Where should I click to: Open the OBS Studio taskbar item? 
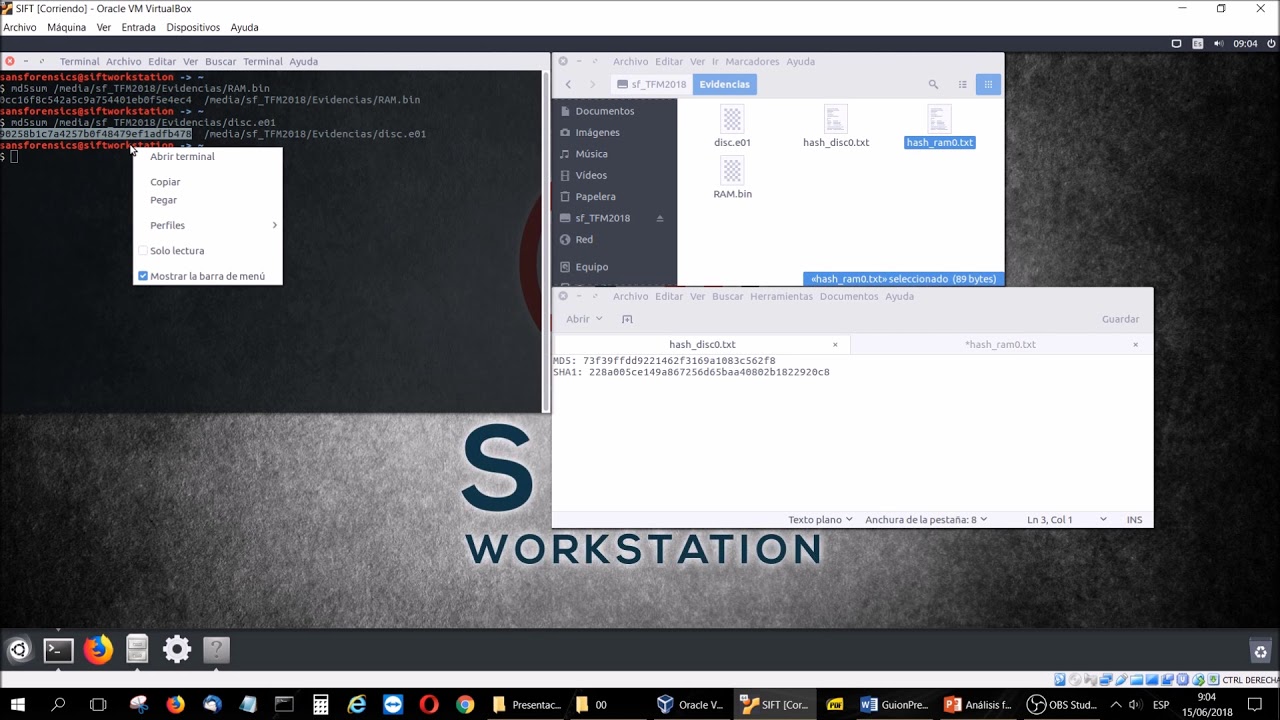pyautogui.click(x=1062, y=705)
